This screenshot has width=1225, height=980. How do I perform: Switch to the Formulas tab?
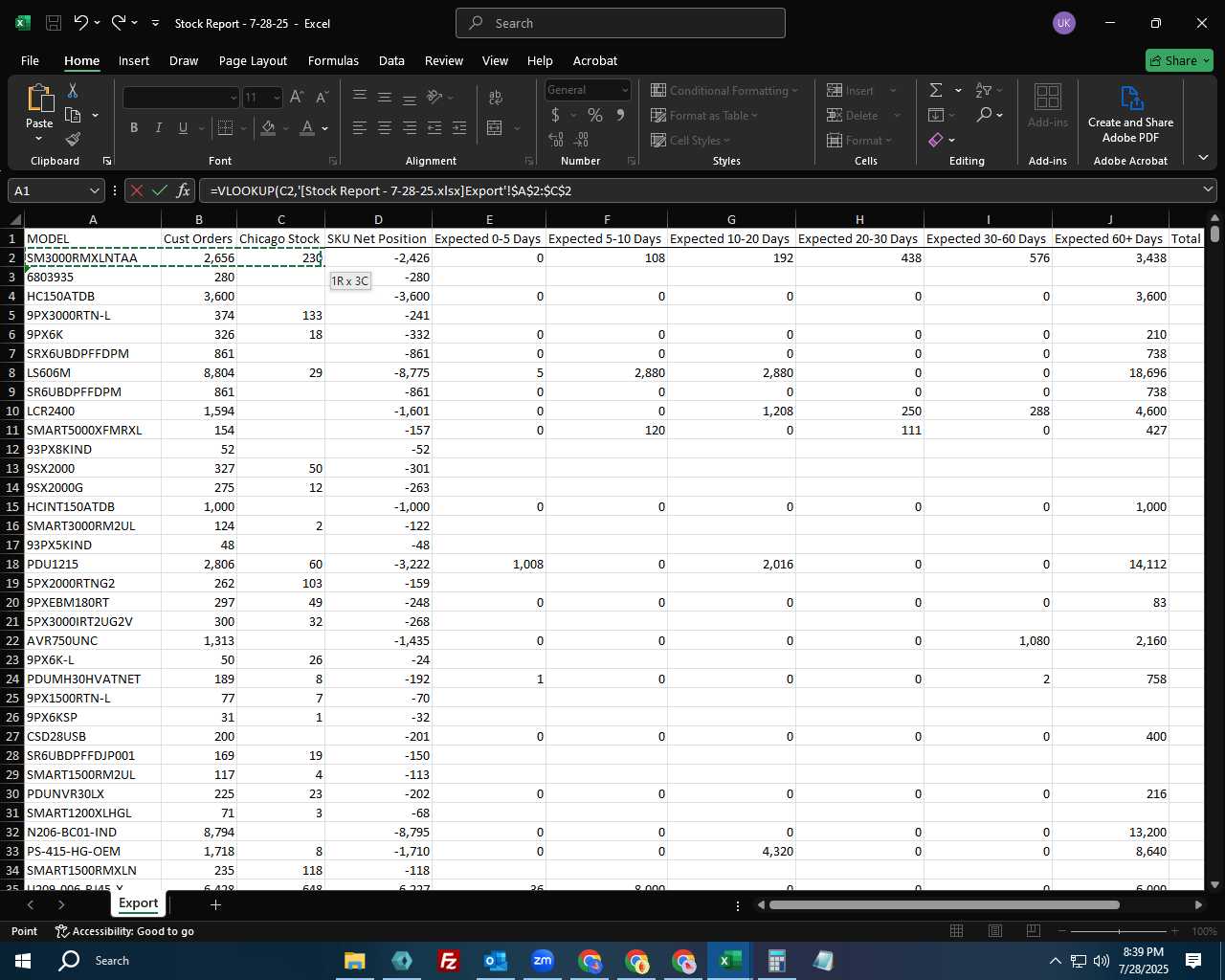pyautogui.click(x=333, y=60)
